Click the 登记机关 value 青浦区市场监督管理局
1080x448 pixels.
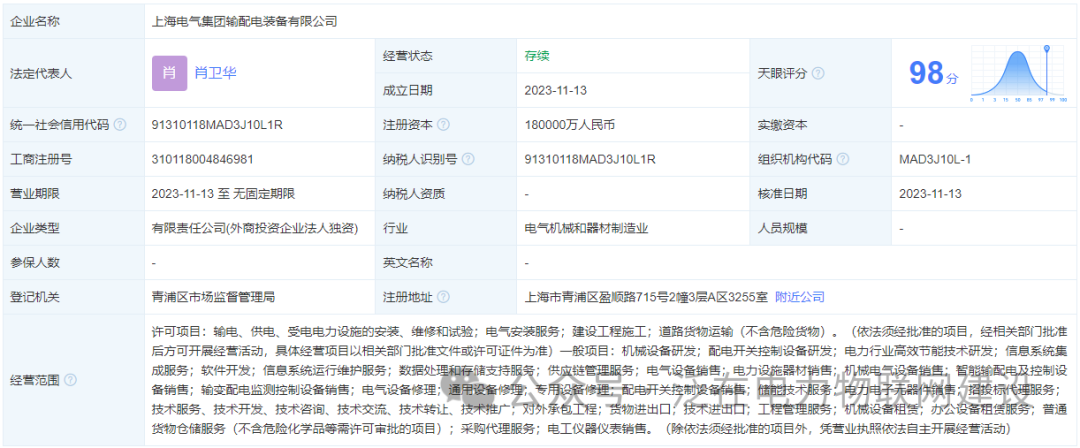pos(214,297)
